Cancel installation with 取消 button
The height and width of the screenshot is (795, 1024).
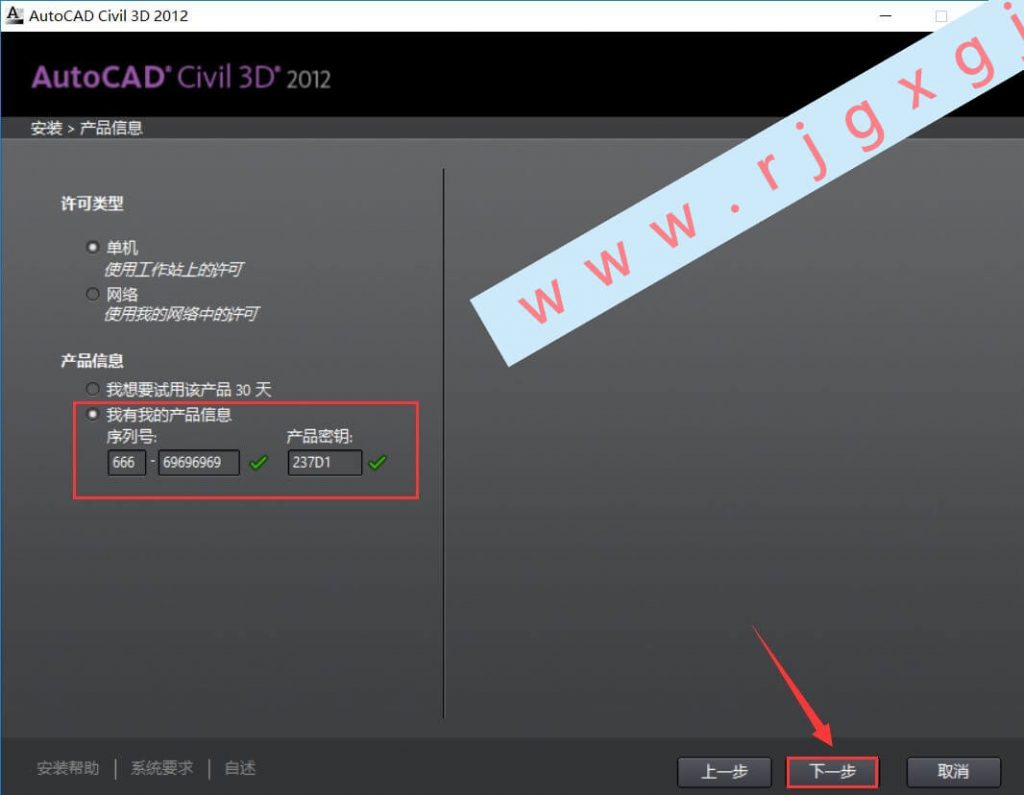point(953,771)
